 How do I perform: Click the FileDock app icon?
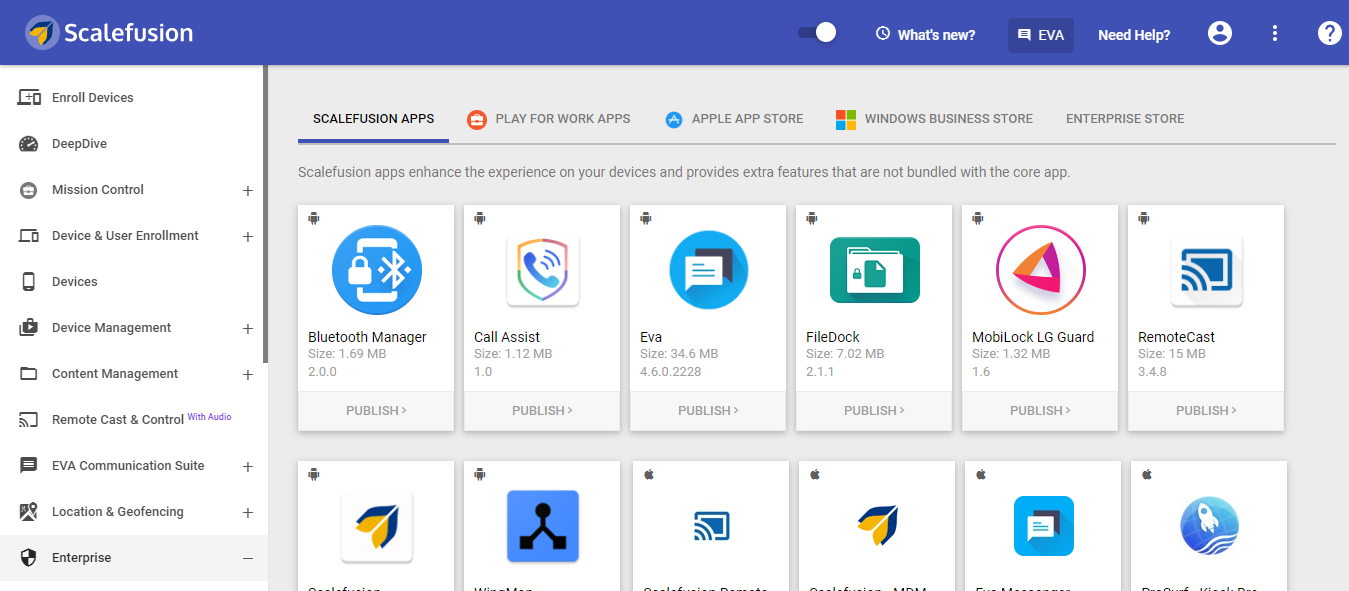[875, 270]
